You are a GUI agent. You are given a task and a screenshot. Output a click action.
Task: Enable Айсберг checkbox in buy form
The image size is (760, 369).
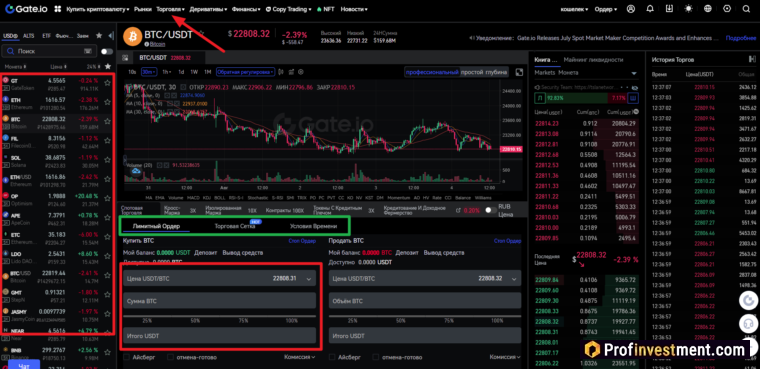click(127, 357)
